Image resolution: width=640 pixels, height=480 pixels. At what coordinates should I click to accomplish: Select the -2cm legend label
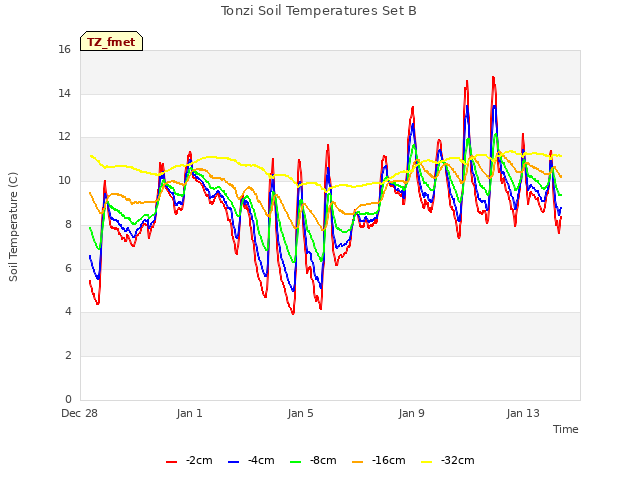199,460
